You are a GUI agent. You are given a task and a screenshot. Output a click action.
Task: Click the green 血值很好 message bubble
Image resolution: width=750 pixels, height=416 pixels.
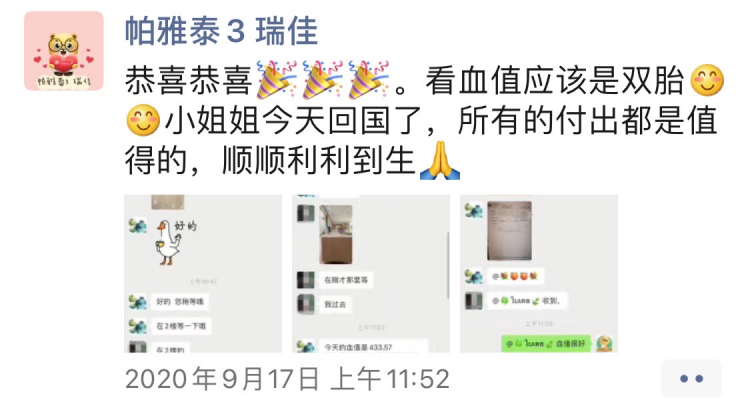coord(546,343)
